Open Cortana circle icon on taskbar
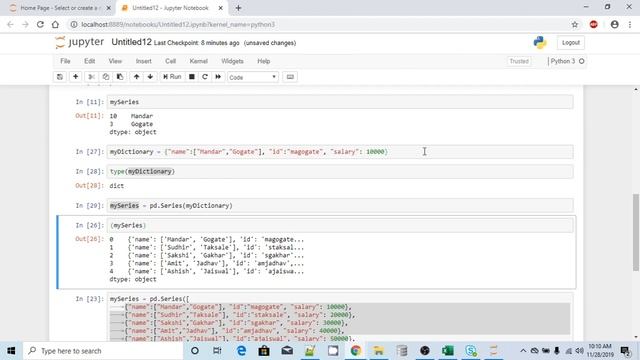The image size is (640, 360). pos(195,351)
